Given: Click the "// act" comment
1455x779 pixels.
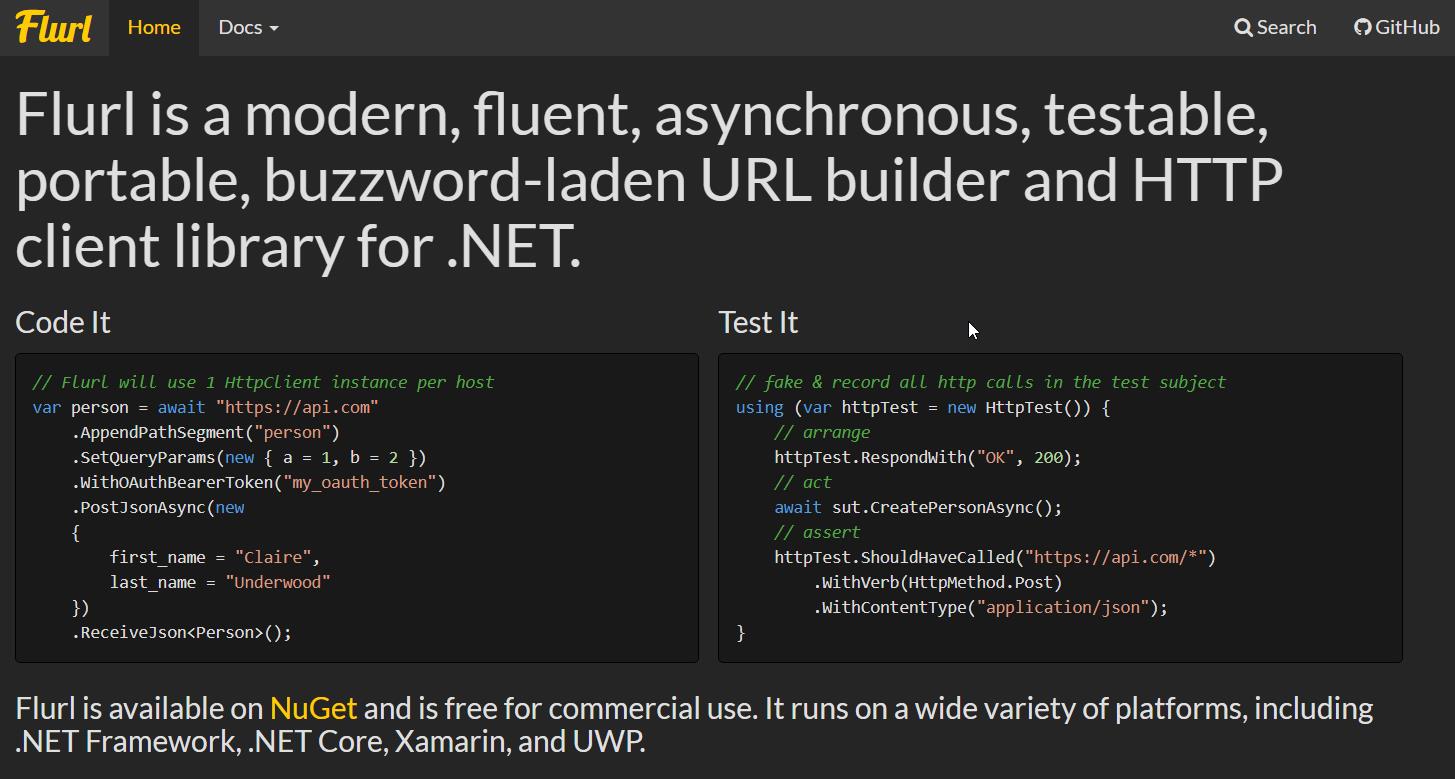Looking at the screenshot, I should click(803, 482).
